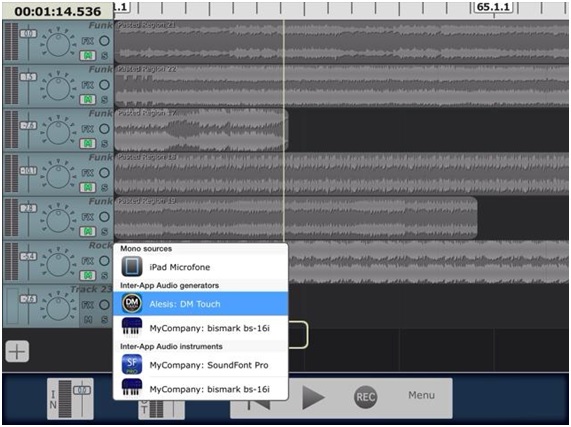
Task: Click the Track 23 name label
Action: pyautogui.click(x=91, y=289)
